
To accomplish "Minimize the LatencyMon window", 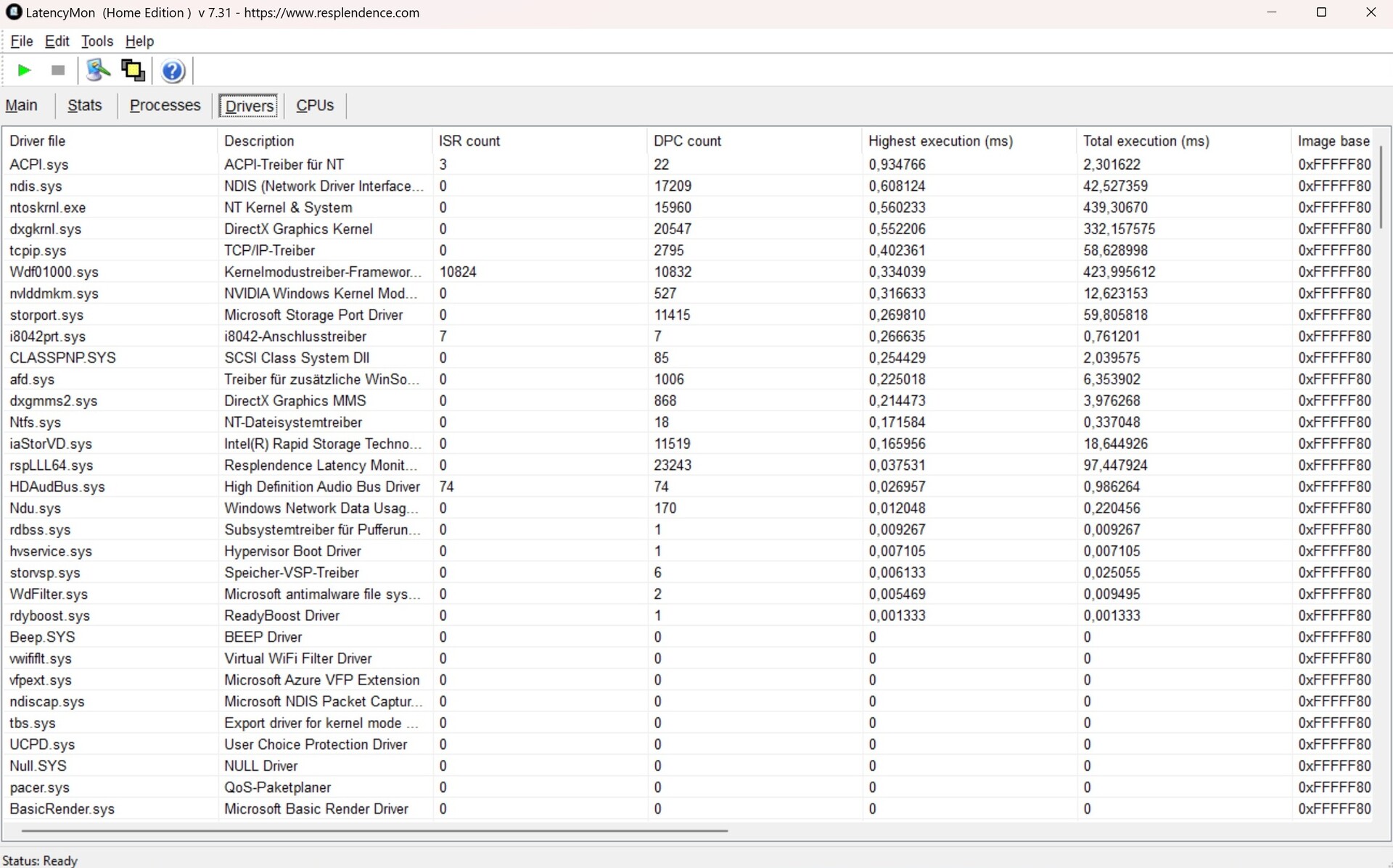I will pyautogui.click(x=1271, y=12).
